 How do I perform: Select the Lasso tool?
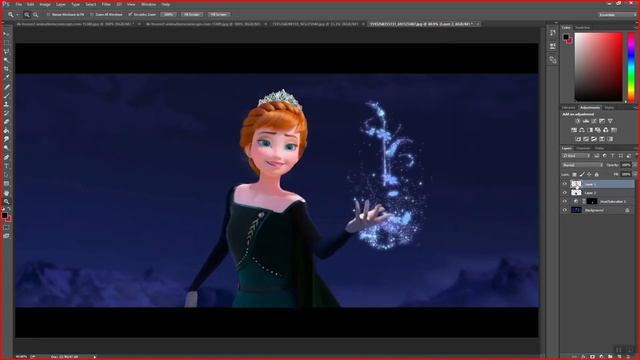6,51
